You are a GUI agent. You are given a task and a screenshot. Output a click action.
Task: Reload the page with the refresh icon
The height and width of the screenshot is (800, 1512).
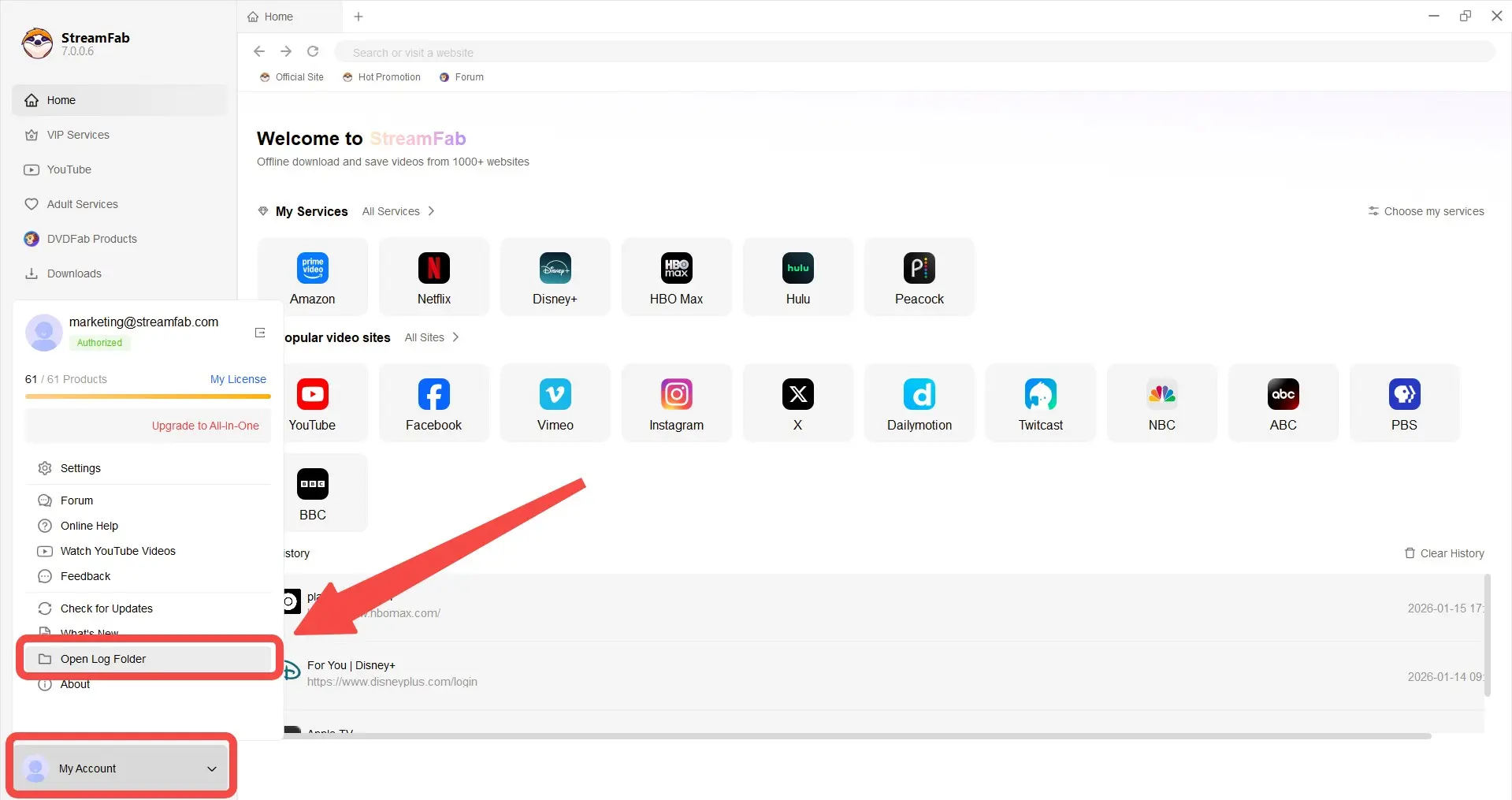(313, 51)
